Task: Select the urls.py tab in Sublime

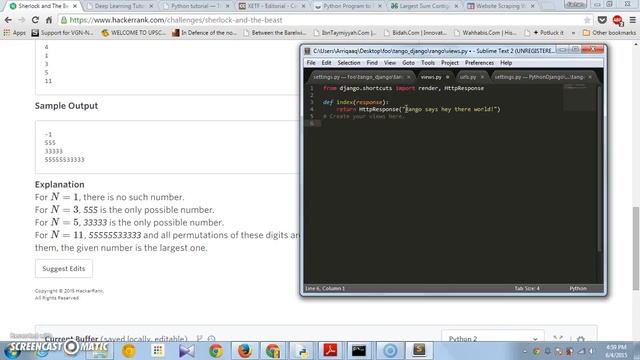Action: (468, 77)
